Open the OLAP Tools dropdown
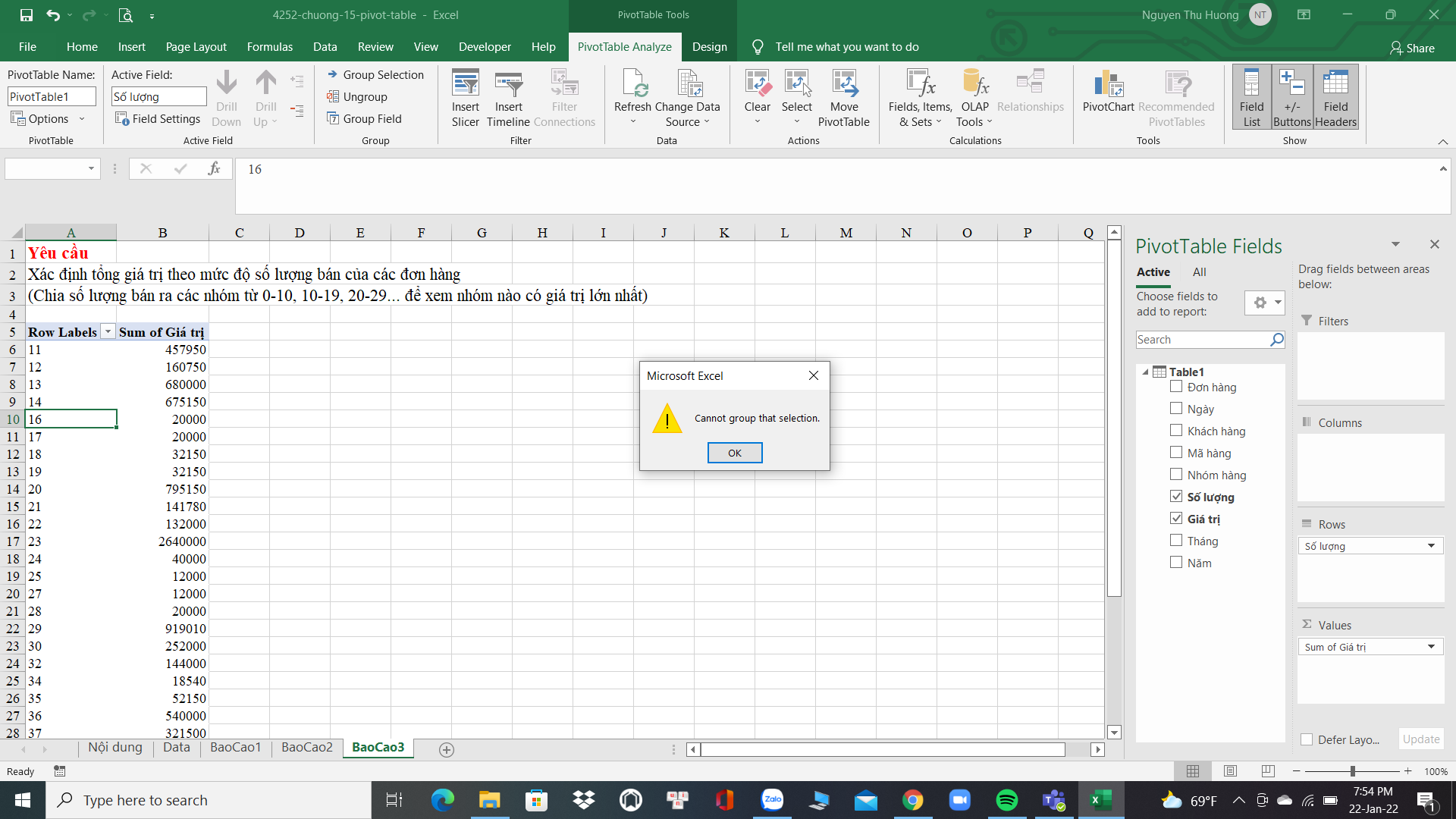The width and height of the screenshot is (1456, 819). coord(974,99)
